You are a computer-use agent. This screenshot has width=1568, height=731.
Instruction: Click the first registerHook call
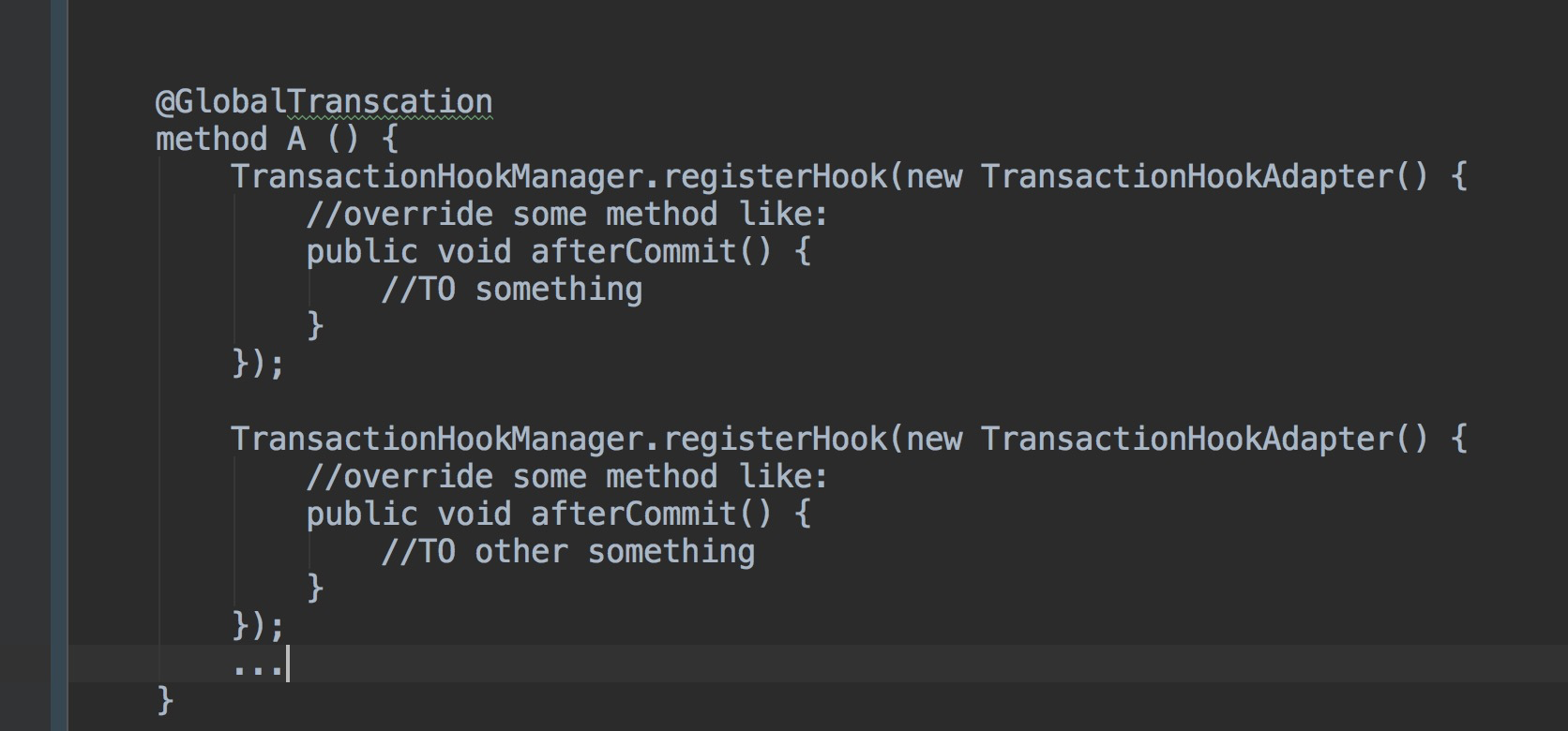pos(774,177)
